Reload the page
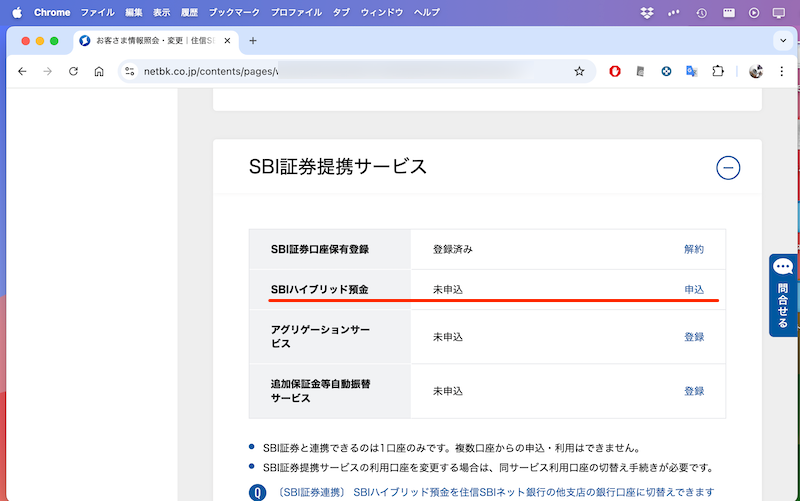The height and width of the screenshot is (501, 800). [73, 72]
